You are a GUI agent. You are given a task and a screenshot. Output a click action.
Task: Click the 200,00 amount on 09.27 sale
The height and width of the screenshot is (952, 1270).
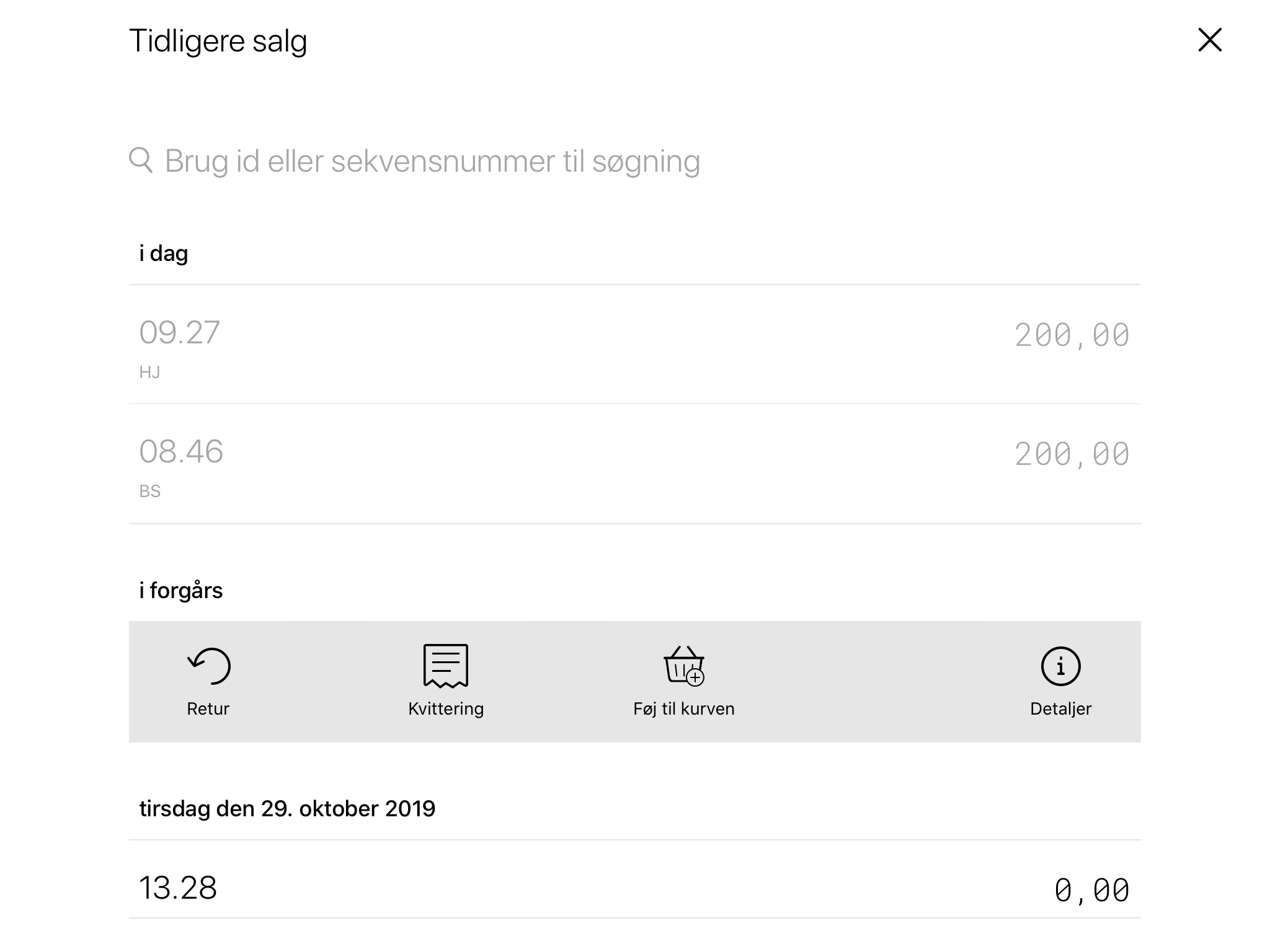click(x=1072, y=335)
